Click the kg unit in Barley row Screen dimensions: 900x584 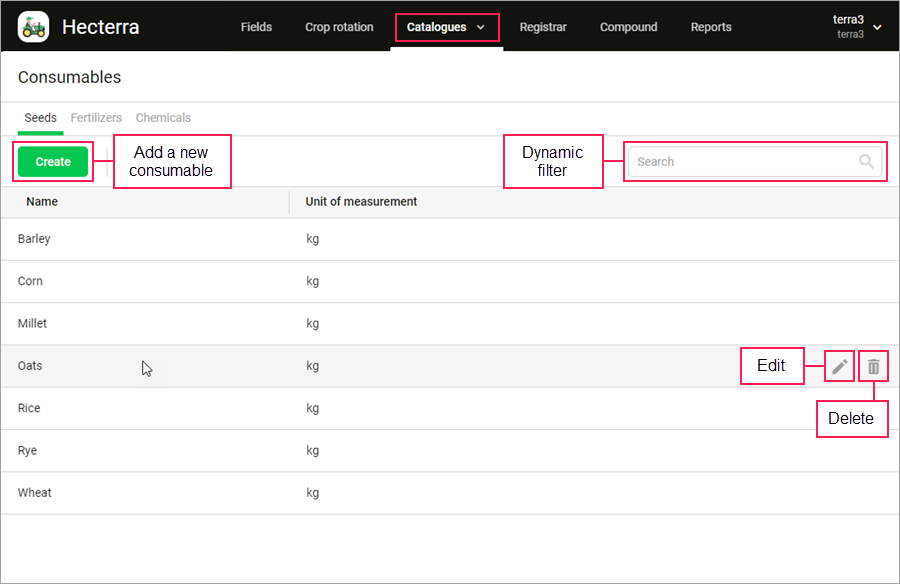point(312,239)
